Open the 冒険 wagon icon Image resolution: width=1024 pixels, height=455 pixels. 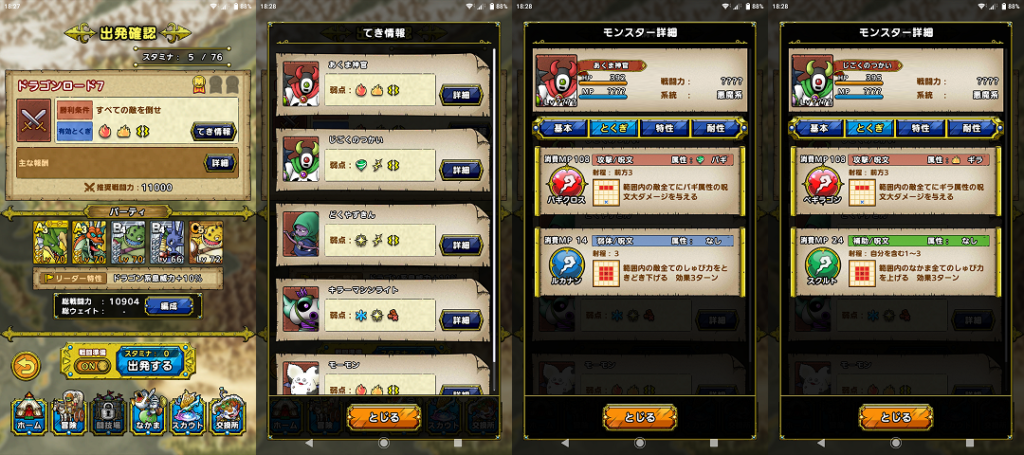tap(69, 413)
